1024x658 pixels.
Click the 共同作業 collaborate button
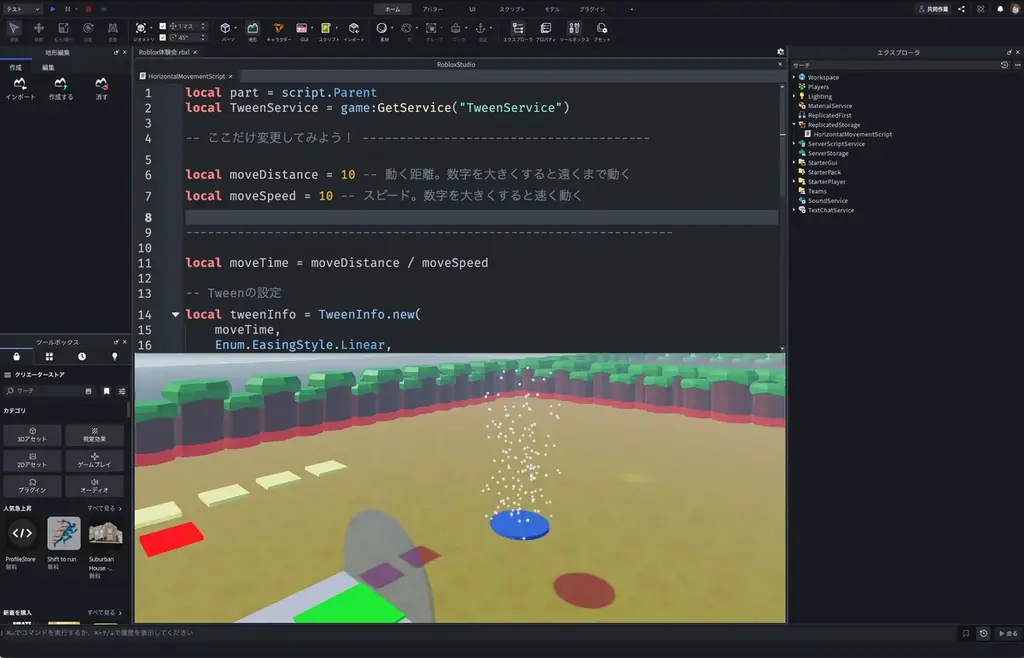tap(933, 9)
